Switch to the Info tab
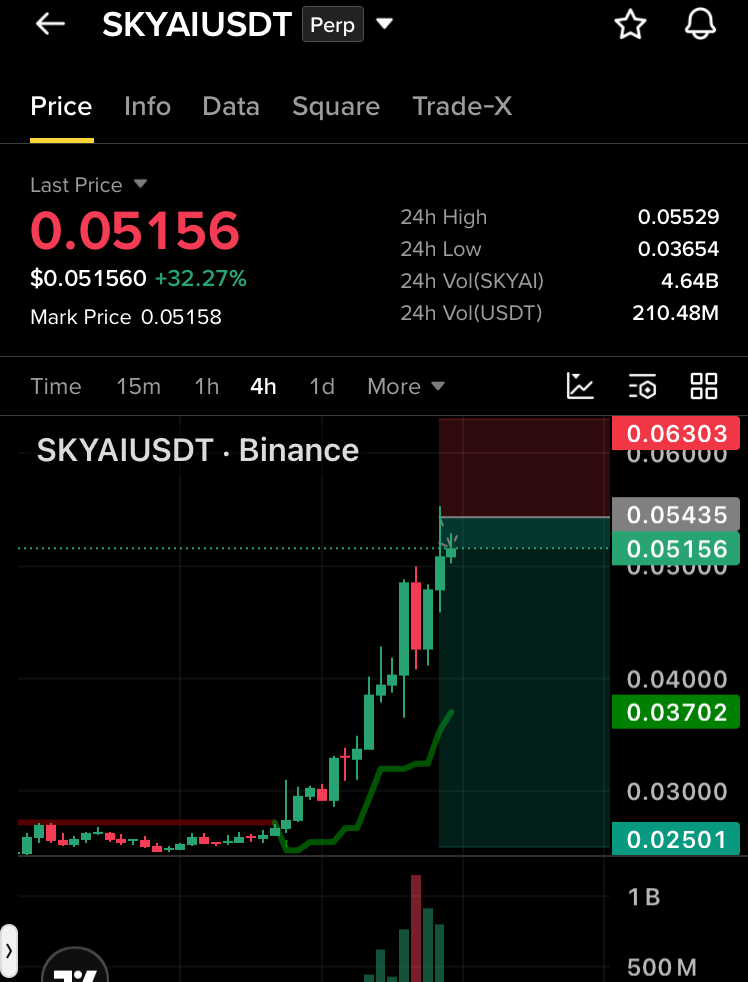 (147, 106)
